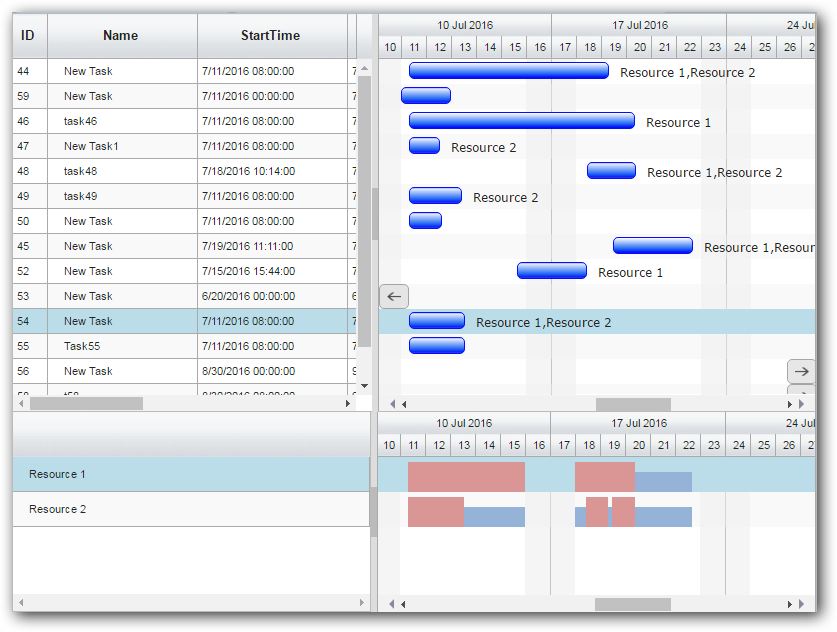837x632 pixels.
Task: Click the 17 Jul 2016 week header in Gantt chart
Action: tap(639, 25)
